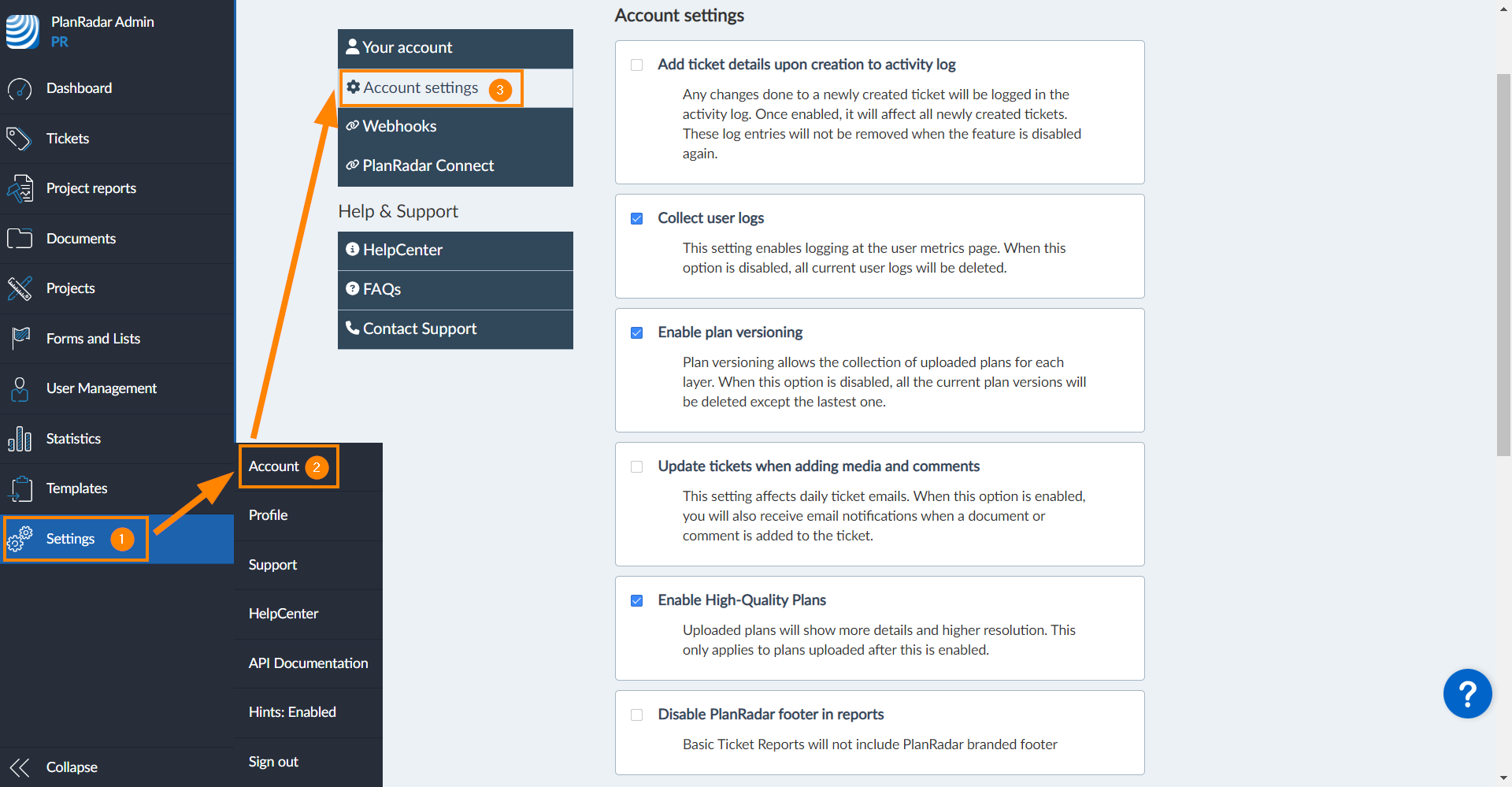The height and width of the screenshot is (787, 1512).
Task: Collapse the left sidebar
Action: [x=117, y=767]
